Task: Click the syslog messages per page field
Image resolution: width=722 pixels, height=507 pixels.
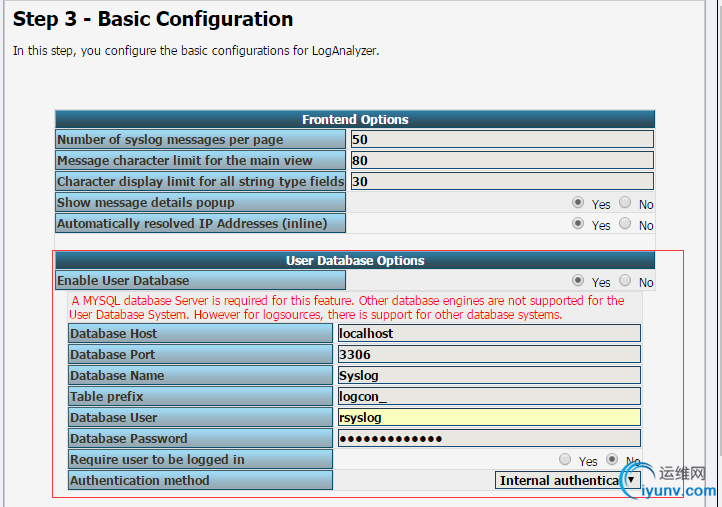Action: 502,140
